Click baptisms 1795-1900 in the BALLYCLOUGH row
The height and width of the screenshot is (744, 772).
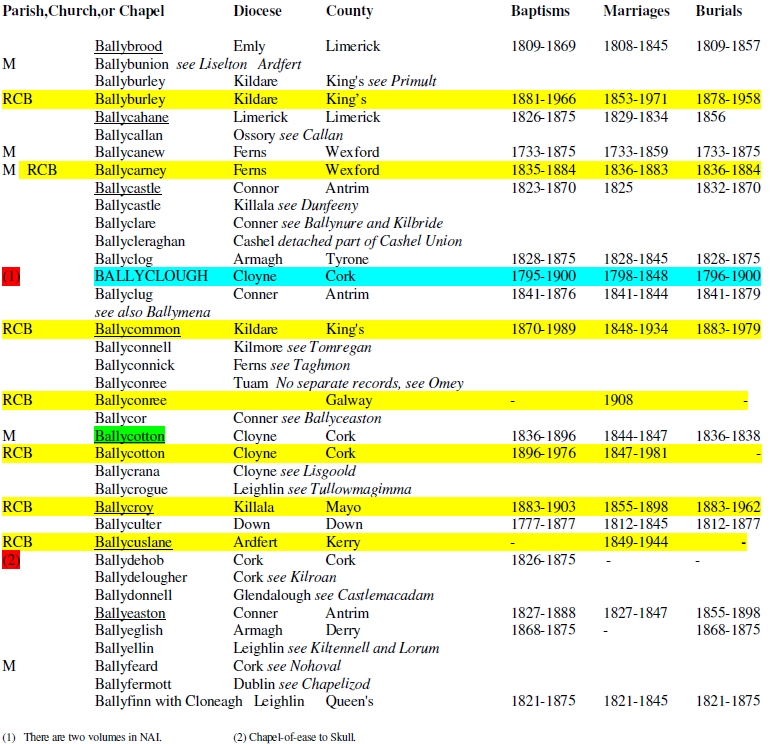543,276
